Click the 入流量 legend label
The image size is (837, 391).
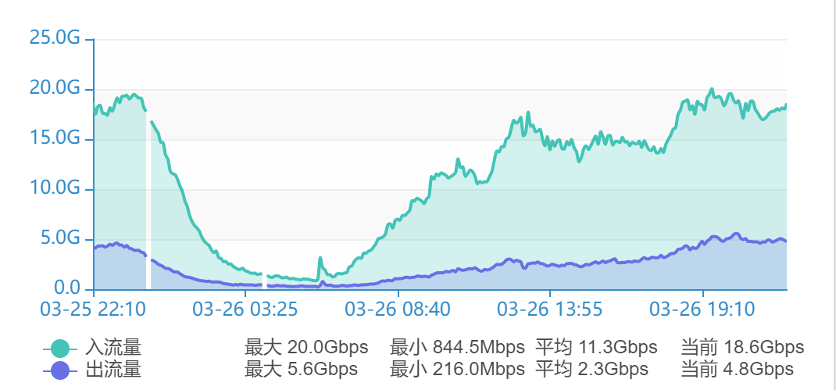[113, 348]
